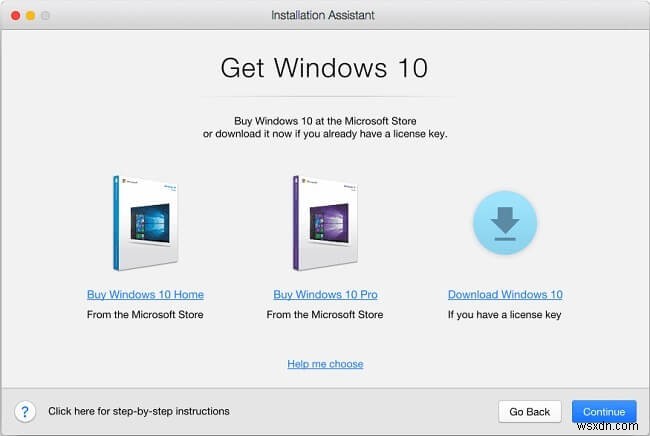This screenshot has height=436, width=650.
Task: Close the Installation Assistant window
Action: tap(16, 16)
